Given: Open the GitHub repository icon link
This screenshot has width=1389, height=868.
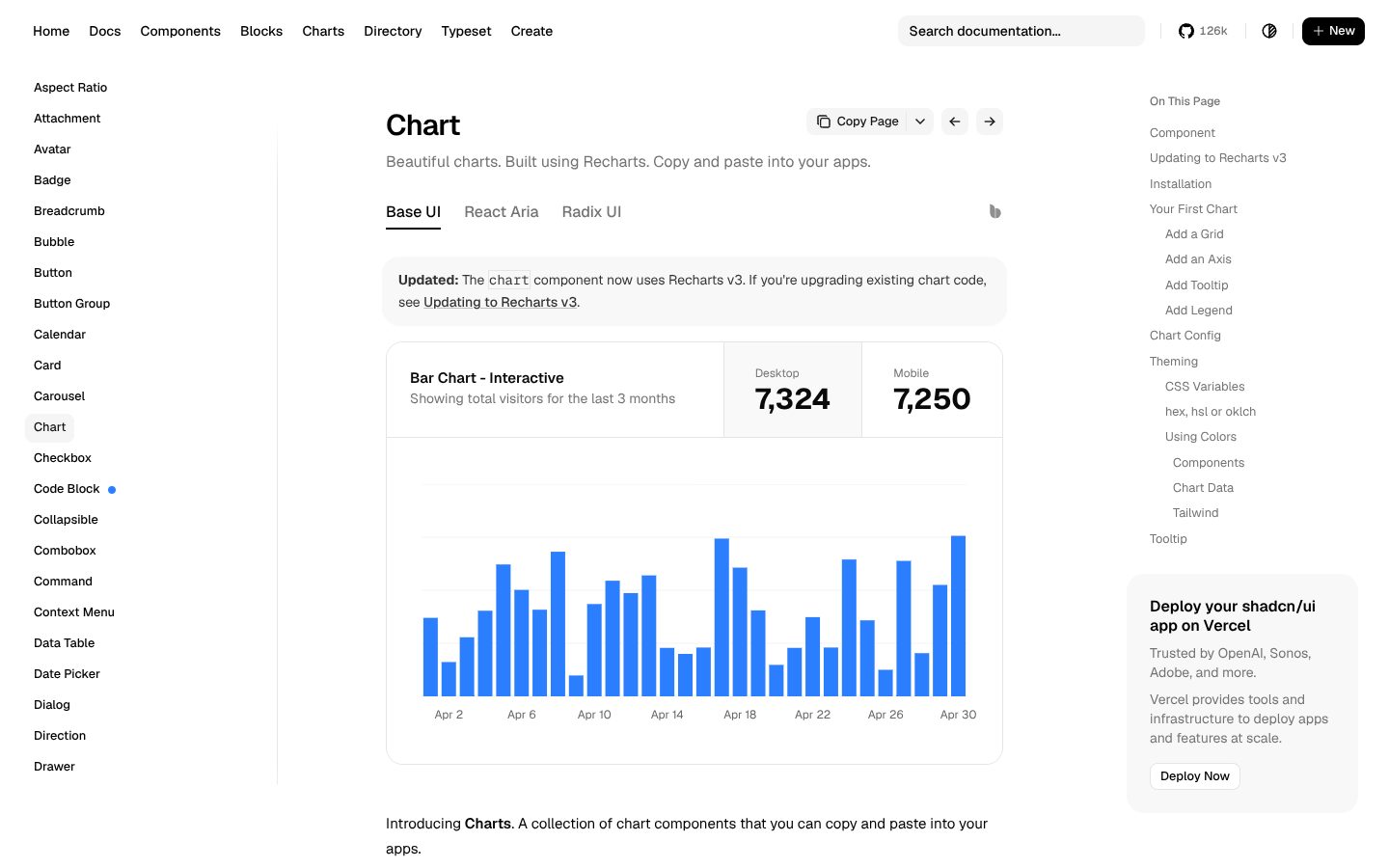Looking at the screenshot, I should pyautogui.click(x=1202, y=31).
